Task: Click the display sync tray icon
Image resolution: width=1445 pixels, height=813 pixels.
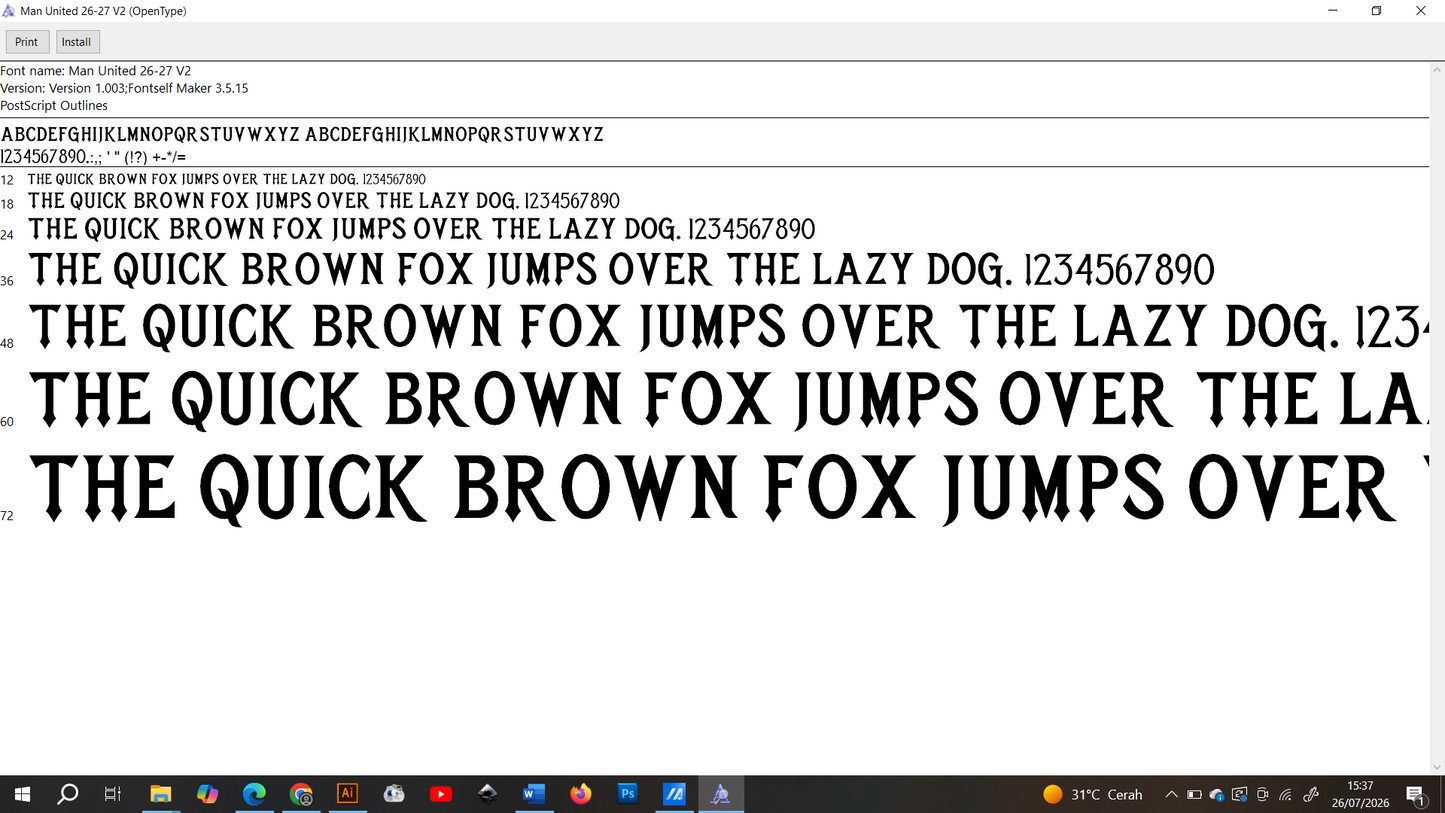Action: point(1240,794)
